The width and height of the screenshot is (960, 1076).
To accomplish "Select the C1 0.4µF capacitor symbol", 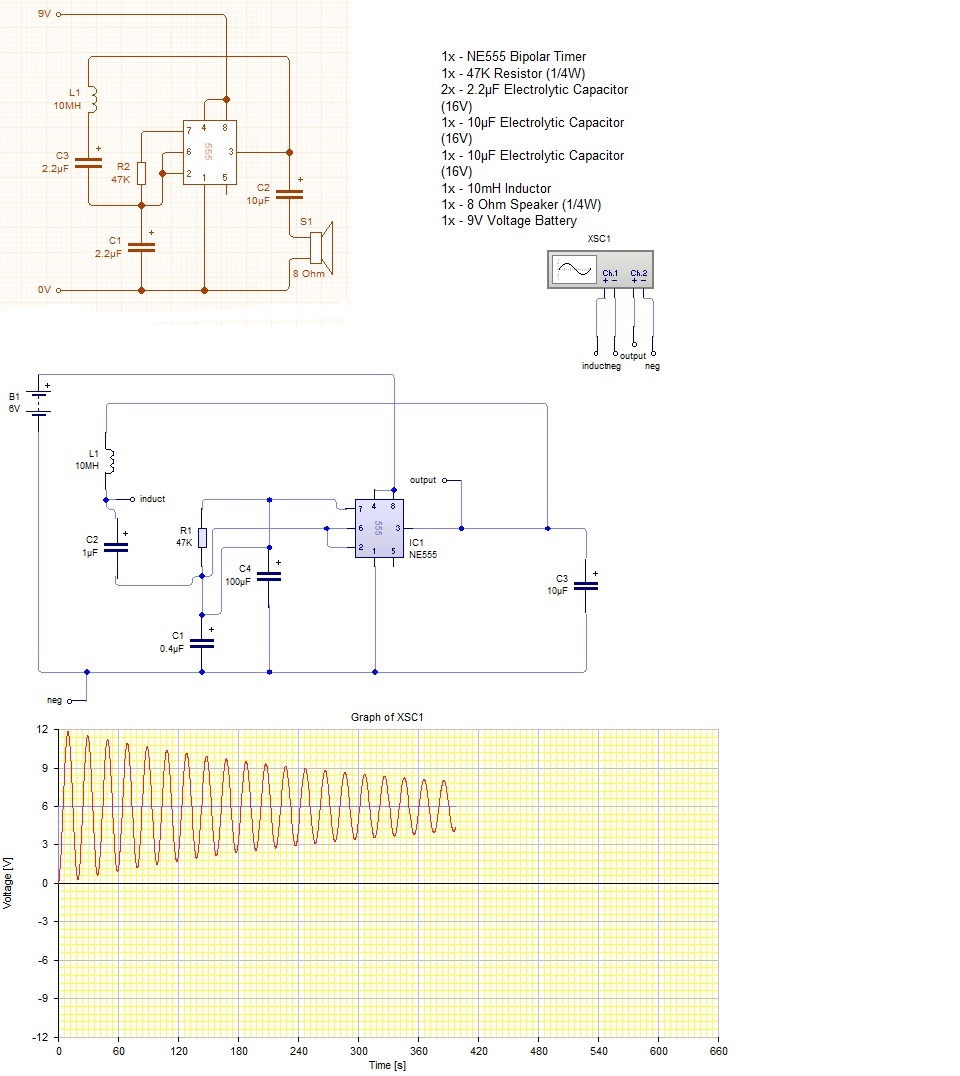I will tap(202, 644).
